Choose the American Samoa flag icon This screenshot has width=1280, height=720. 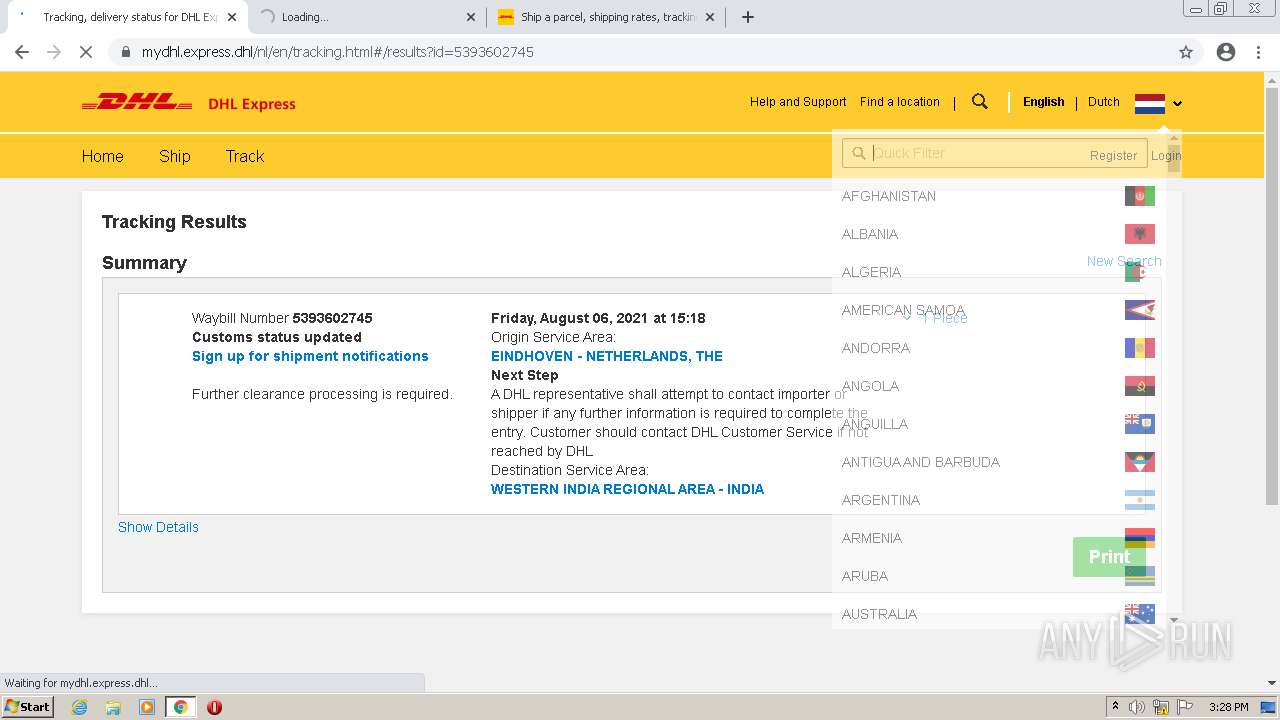[x=1140, y=310]
